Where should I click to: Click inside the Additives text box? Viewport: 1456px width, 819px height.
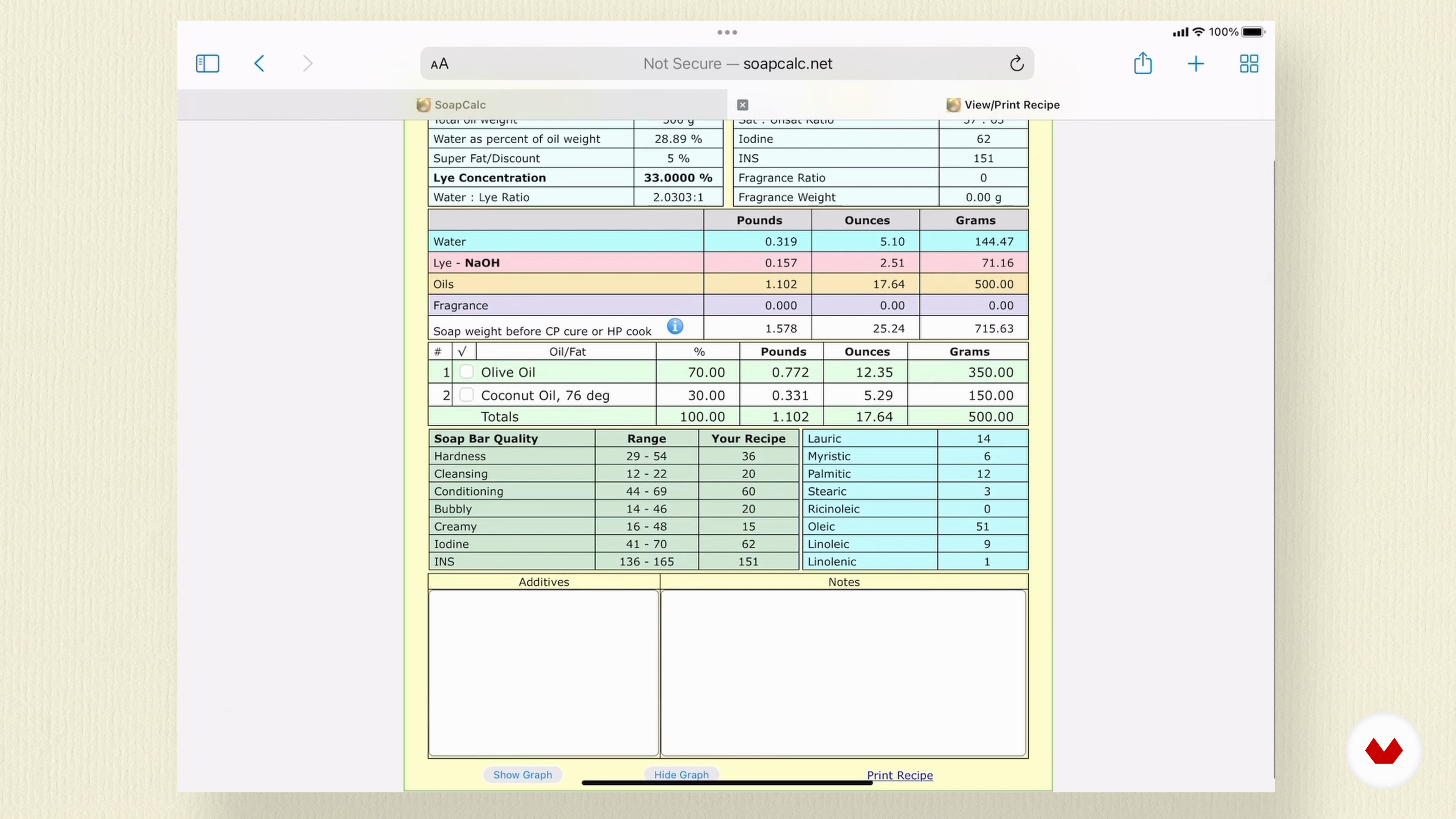[544, 673]
